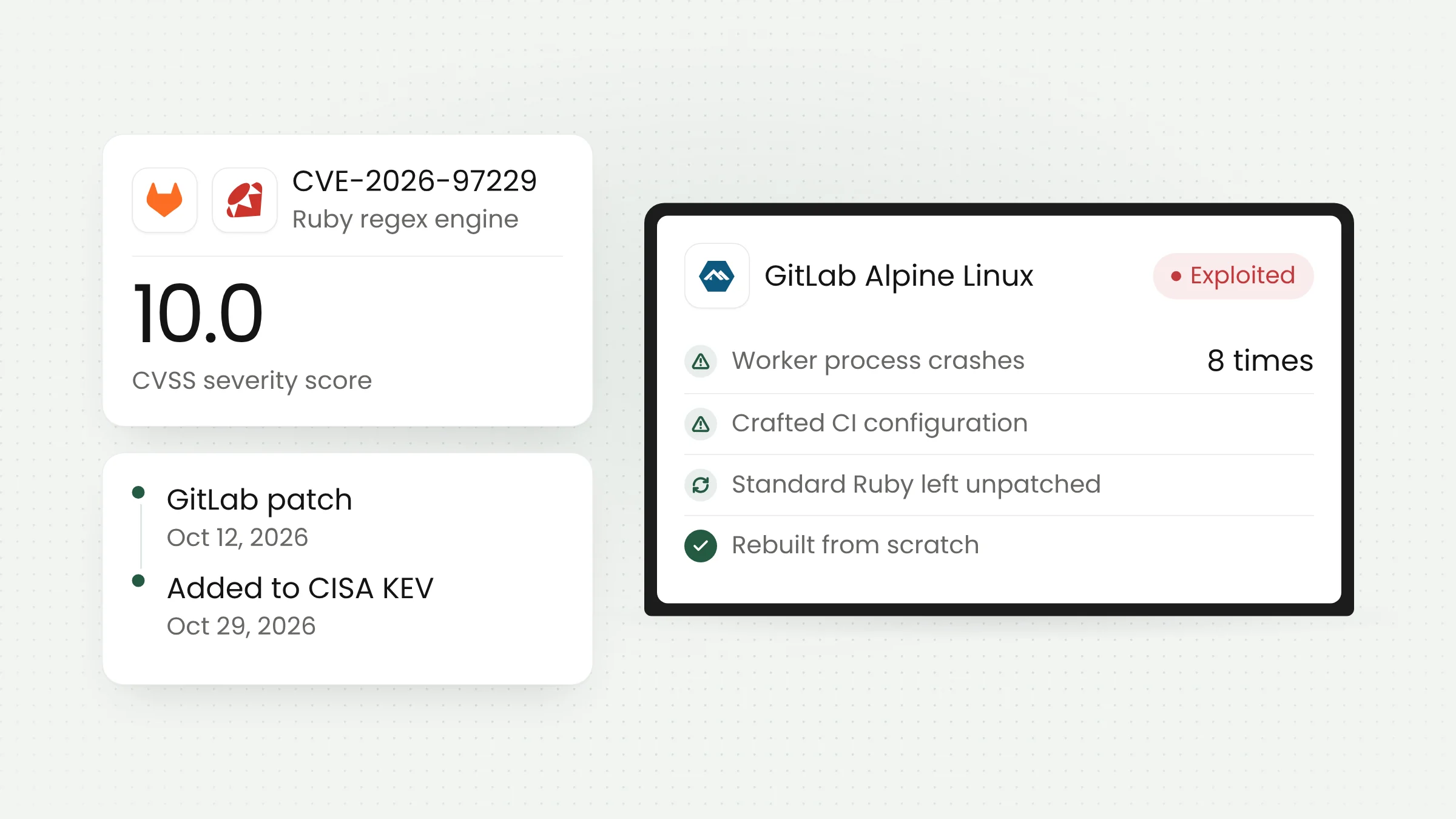This screenshot has width=1456, height=819.
Task: Click the Rebuilt from scratch row text
Action: coord(855,545)
